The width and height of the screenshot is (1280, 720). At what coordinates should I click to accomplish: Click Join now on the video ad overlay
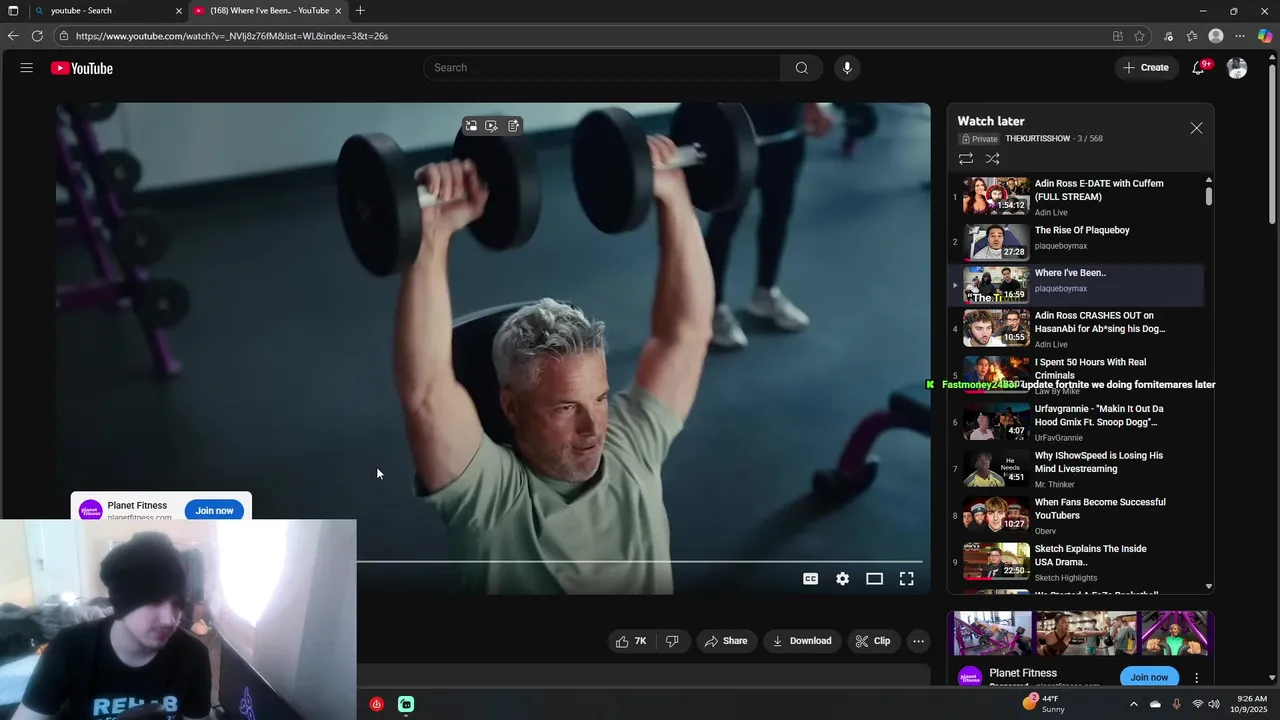coord(214,511)
